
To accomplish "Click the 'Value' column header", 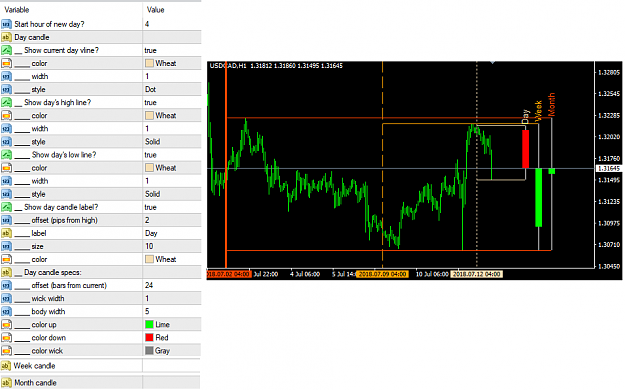I will tap(155, 10).
